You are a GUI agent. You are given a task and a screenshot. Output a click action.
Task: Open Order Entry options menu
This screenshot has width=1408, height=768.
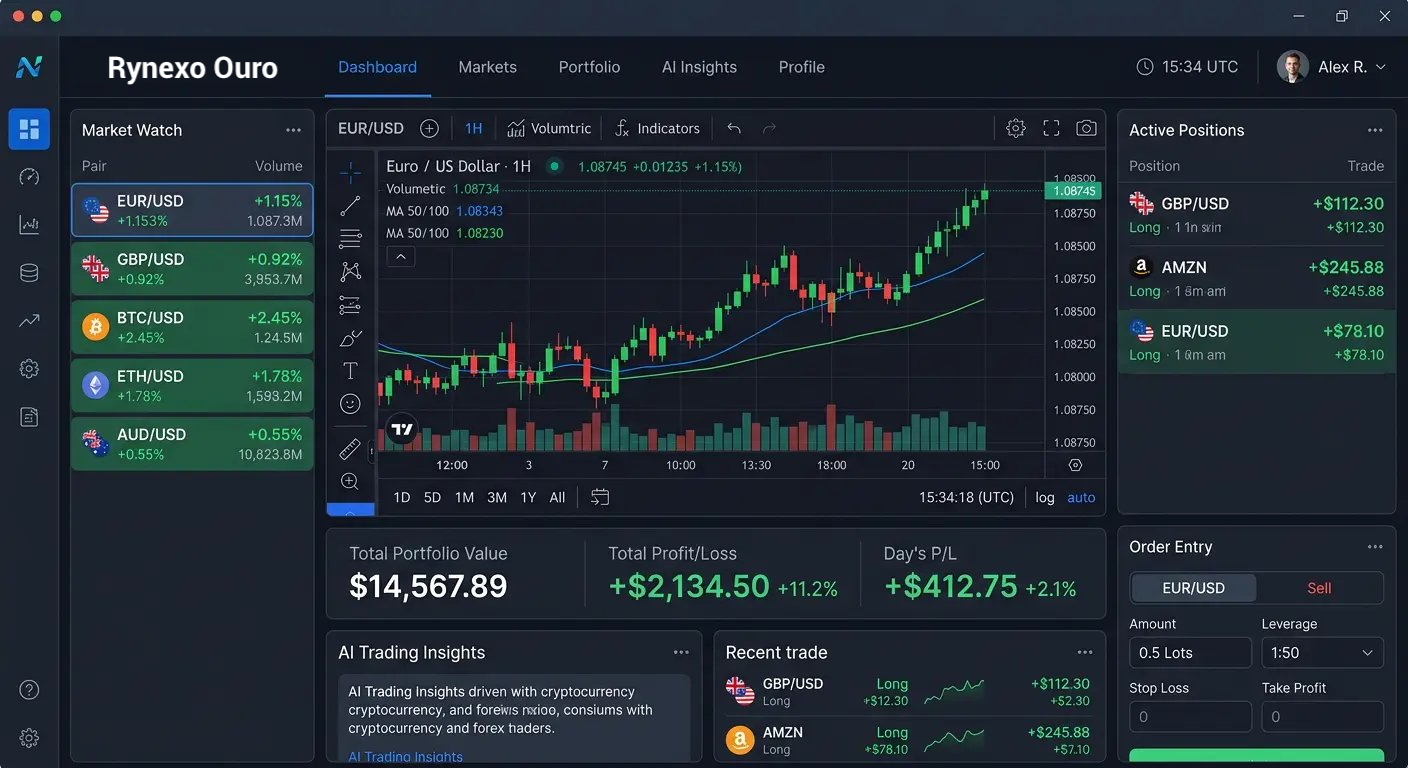click(1375, 547)
